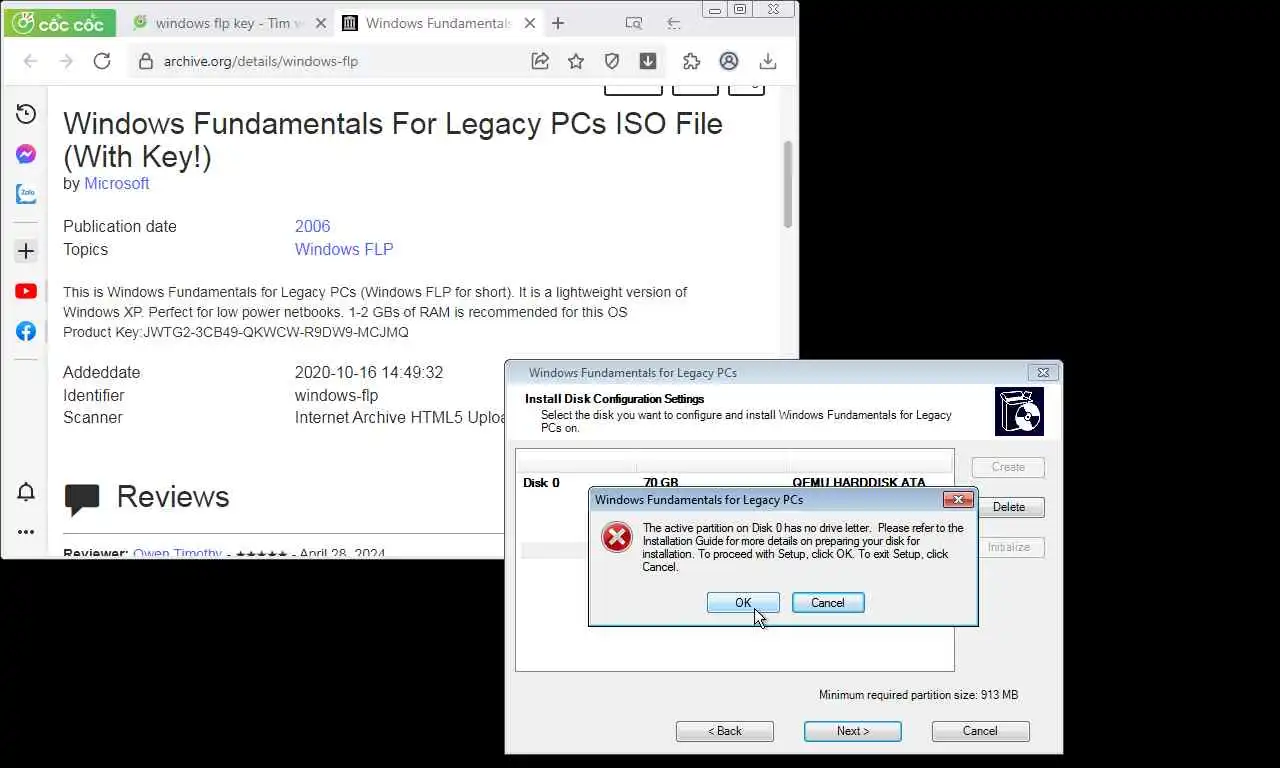
Task: Click the setup CD box icon
Action: (x=1019, y=412)
